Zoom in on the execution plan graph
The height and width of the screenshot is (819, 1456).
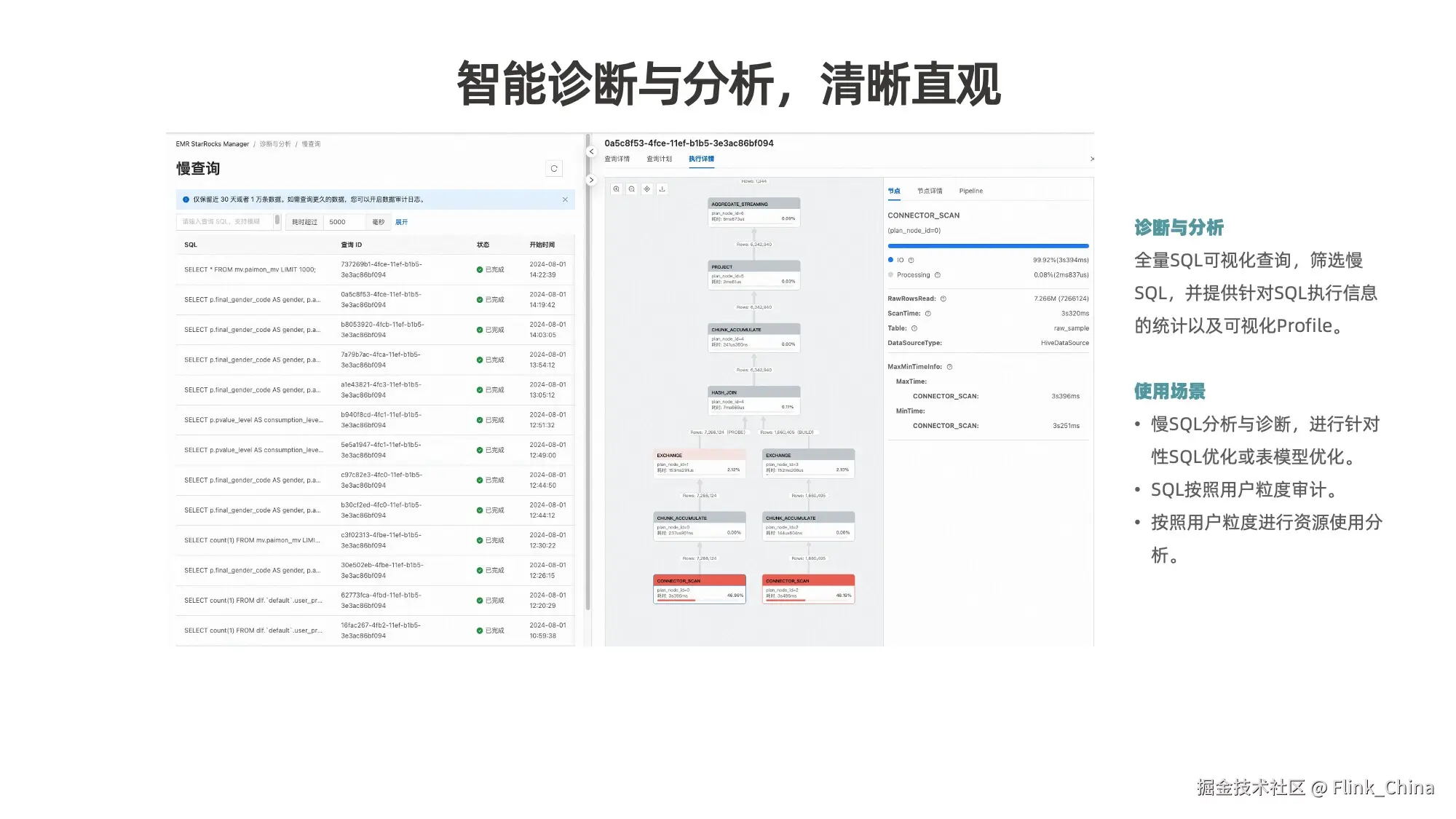pos(617,189)
